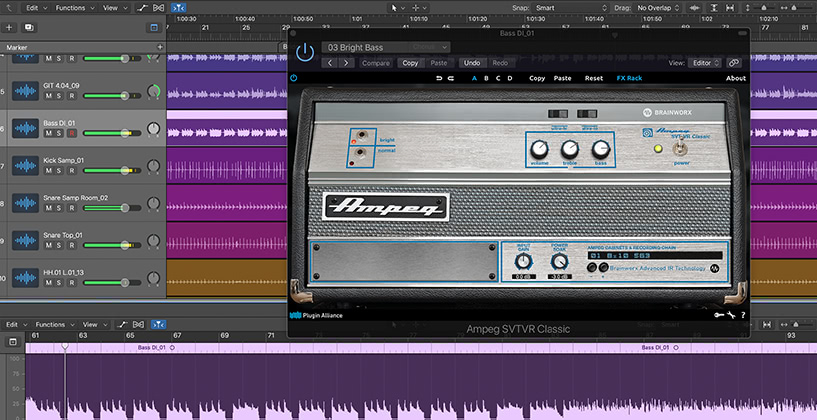
Task: Click the amp volume knob
Action: [539, 150]
